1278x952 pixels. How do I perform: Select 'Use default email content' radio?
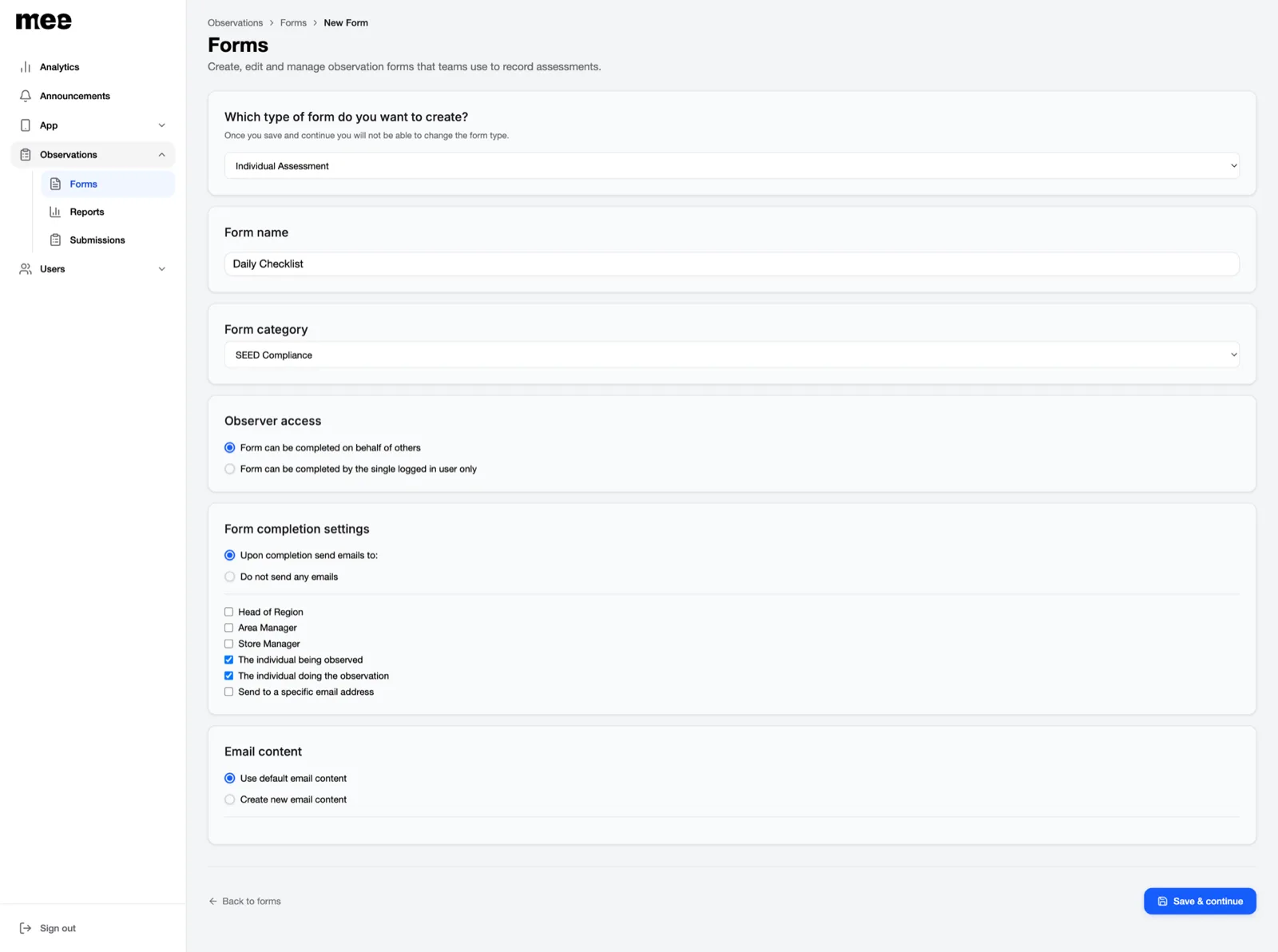(x=230, y=778)
